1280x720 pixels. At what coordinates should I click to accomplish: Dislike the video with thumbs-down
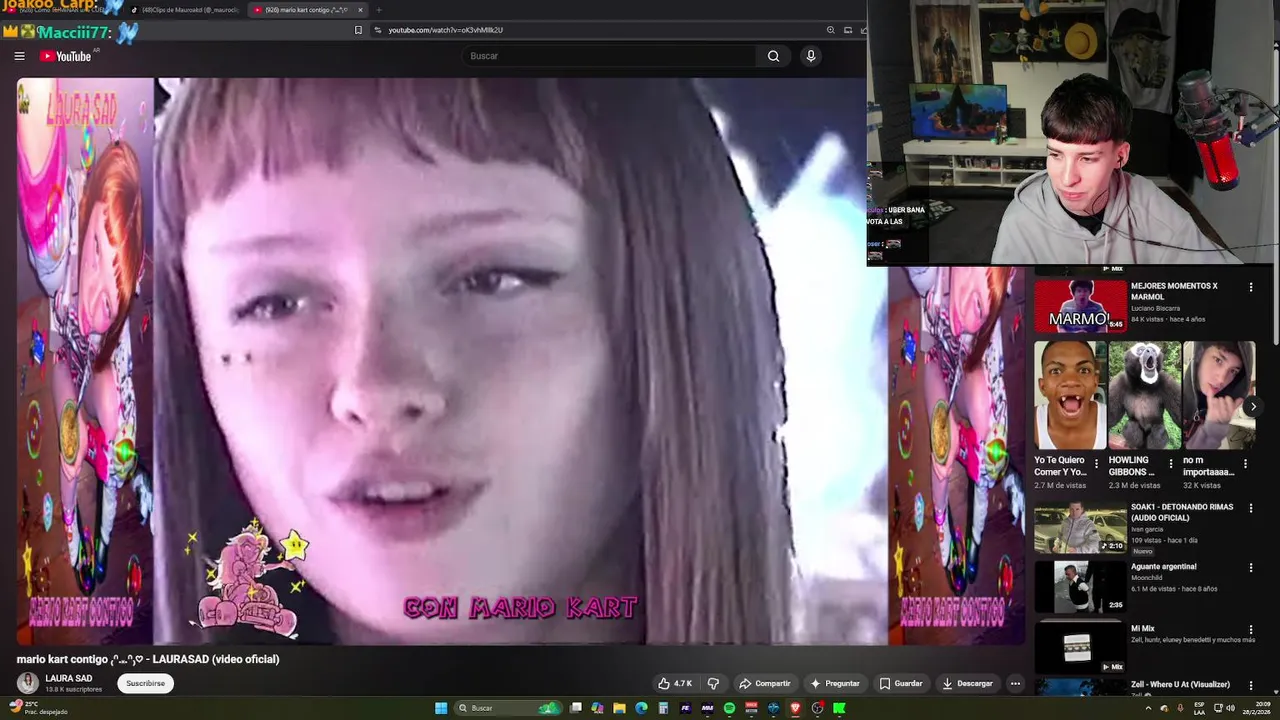point(713,684)
